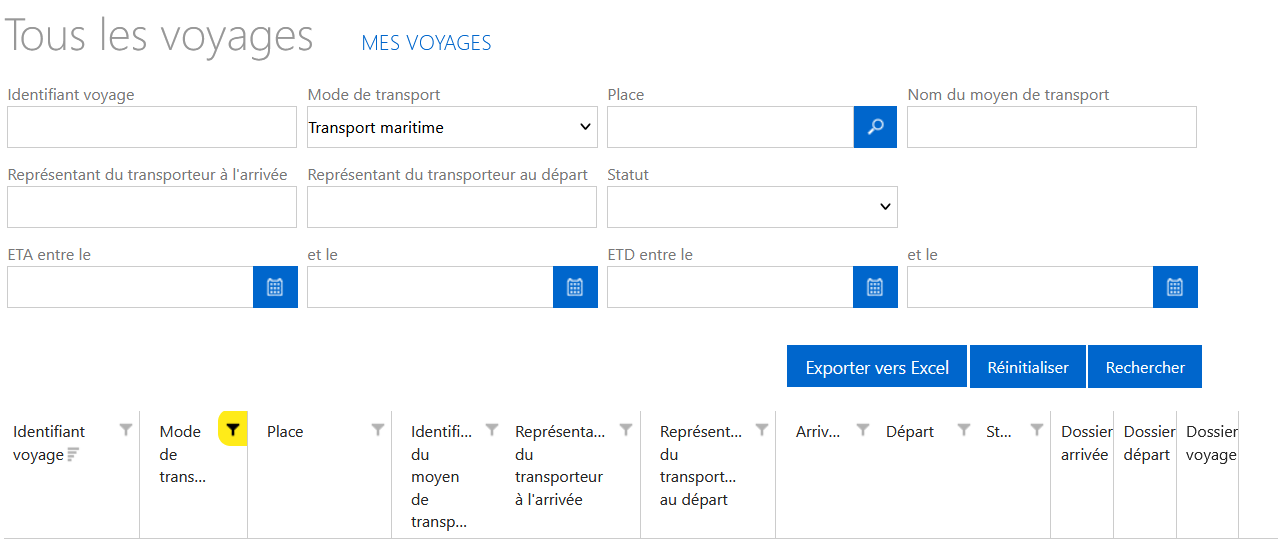The image size is (1278, 543).
Task: Click the Identifiant voyage input field
Action: (152, 127)
